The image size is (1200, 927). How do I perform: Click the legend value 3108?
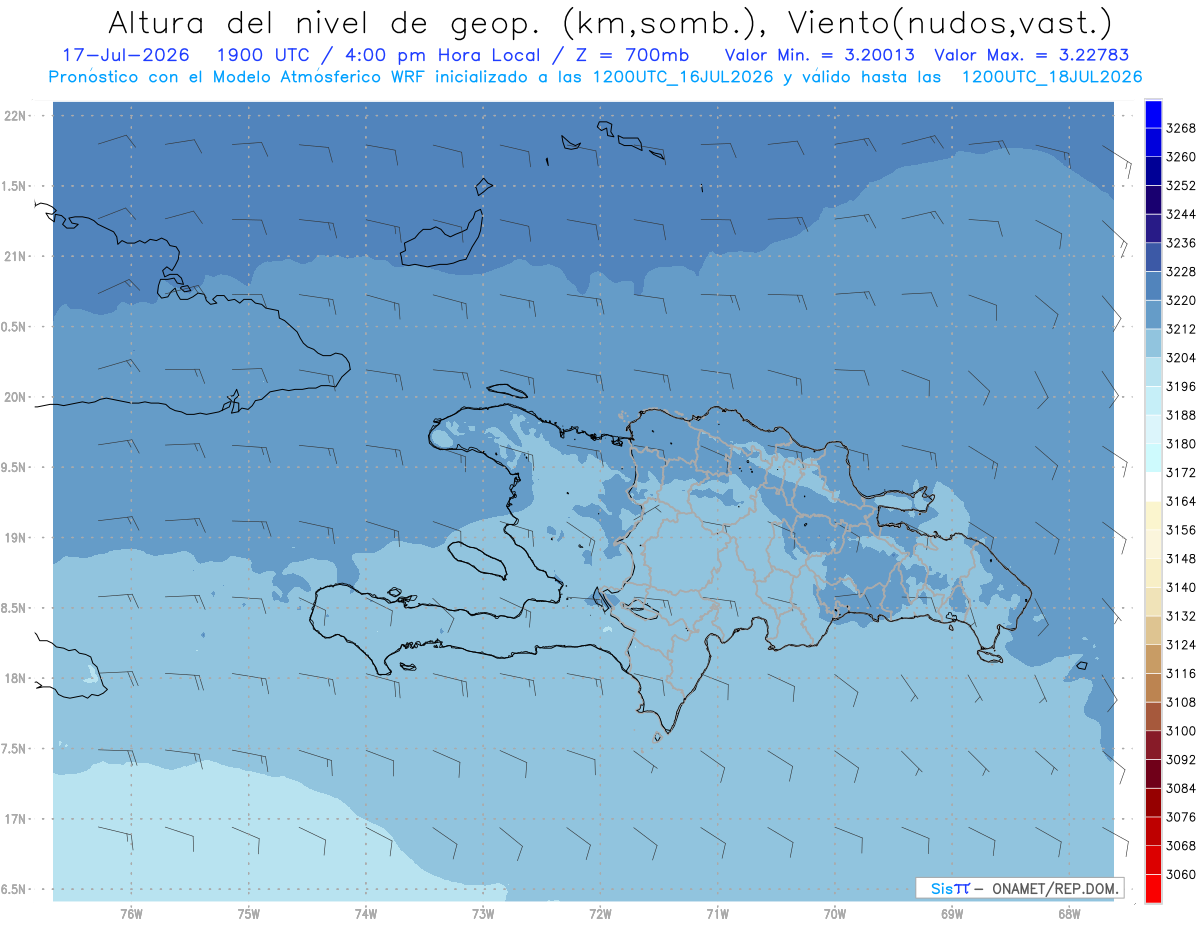tap(1181, 702)
